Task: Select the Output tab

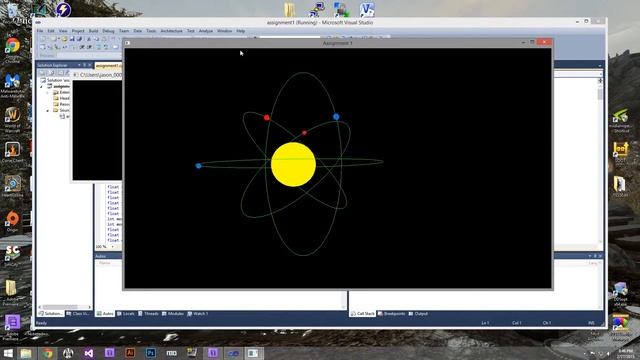Action: tap(418, 313)
